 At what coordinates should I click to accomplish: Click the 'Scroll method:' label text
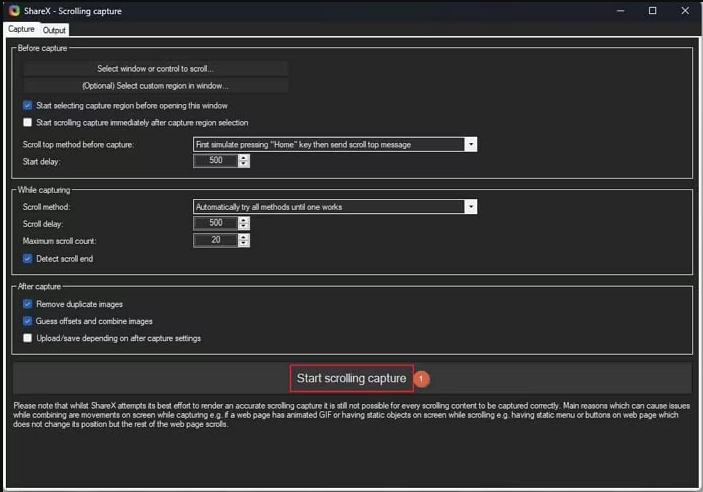tap(46, 207)
